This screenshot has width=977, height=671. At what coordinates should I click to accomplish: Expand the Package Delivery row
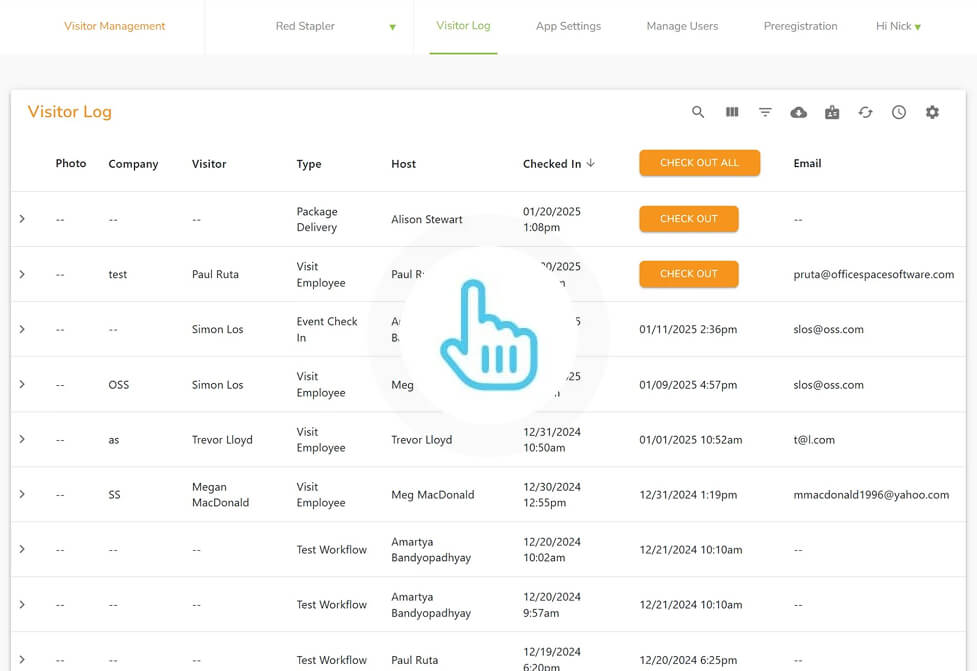22,219
